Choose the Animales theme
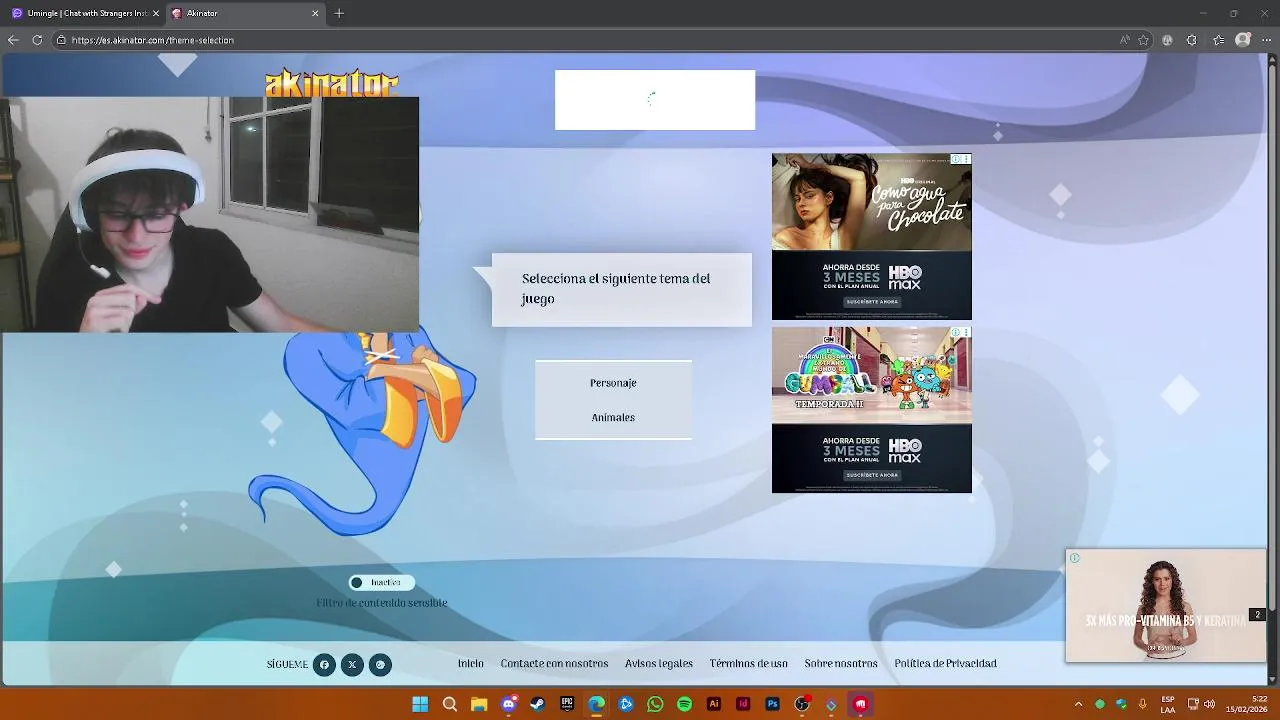Viewport: 1280px width, 720px height. 613,418
